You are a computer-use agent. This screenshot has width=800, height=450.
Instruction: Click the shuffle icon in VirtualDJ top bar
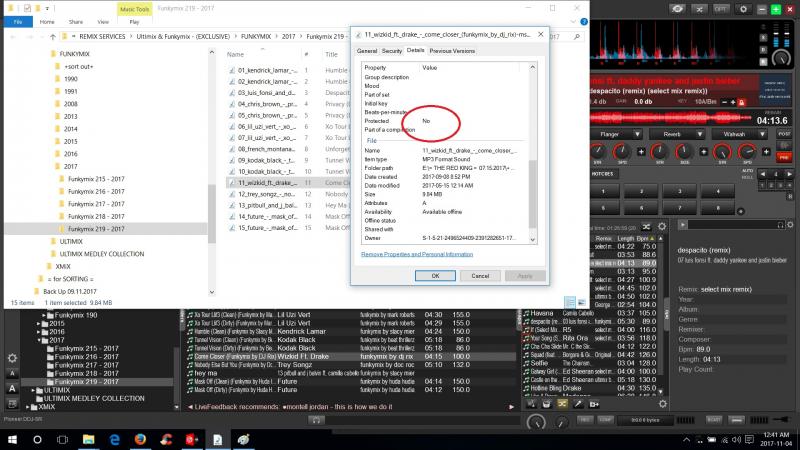(699, 9)
